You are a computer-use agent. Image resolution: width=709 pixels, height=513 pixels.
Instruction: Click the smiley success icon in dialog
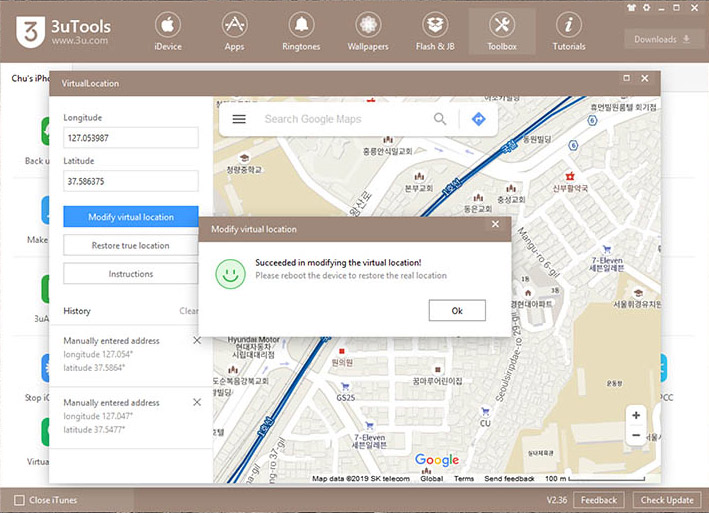click(x=231, y=273)
